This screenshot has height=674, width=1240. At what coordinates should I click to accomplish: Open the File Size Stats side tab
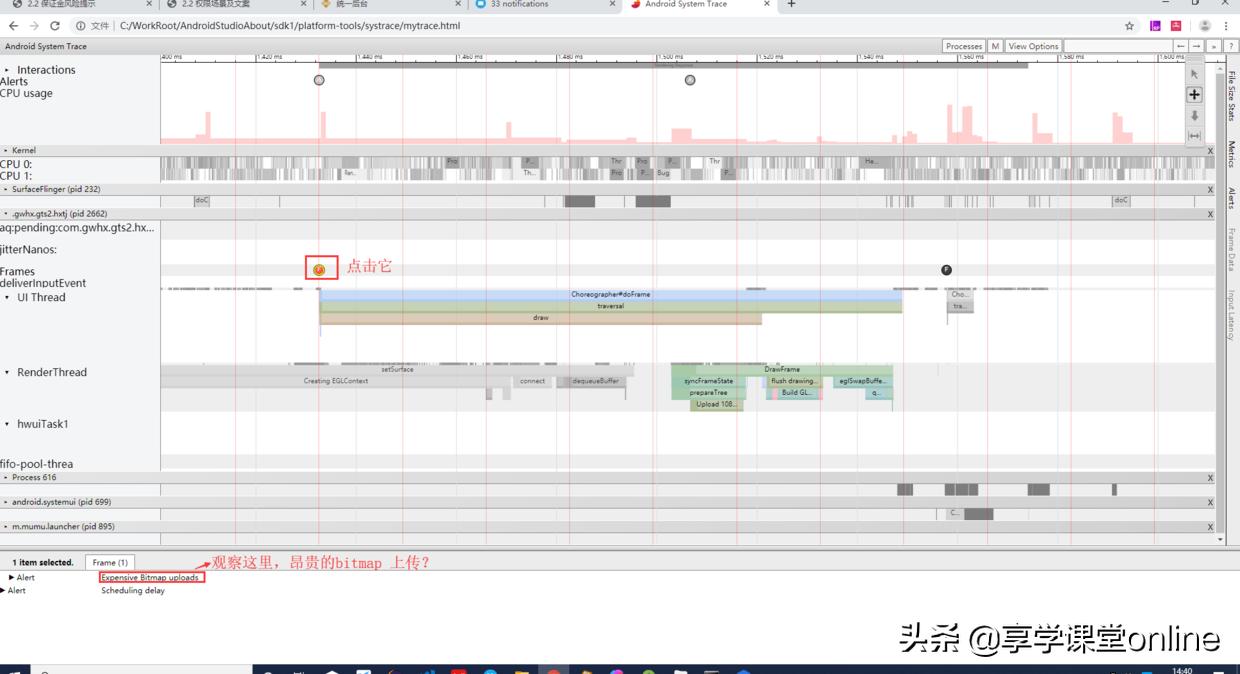(1231, 95)
